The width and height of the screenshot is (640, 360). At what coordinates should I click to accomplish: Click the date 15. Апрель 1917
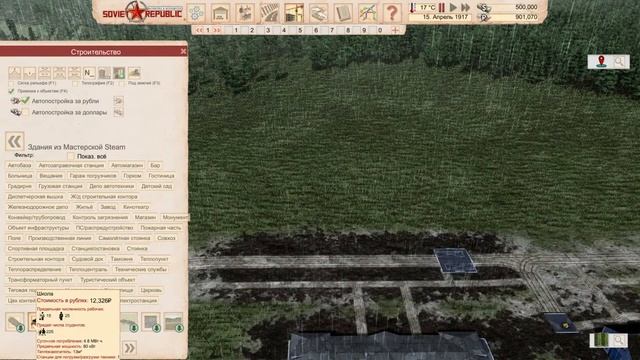pos(439,17)
